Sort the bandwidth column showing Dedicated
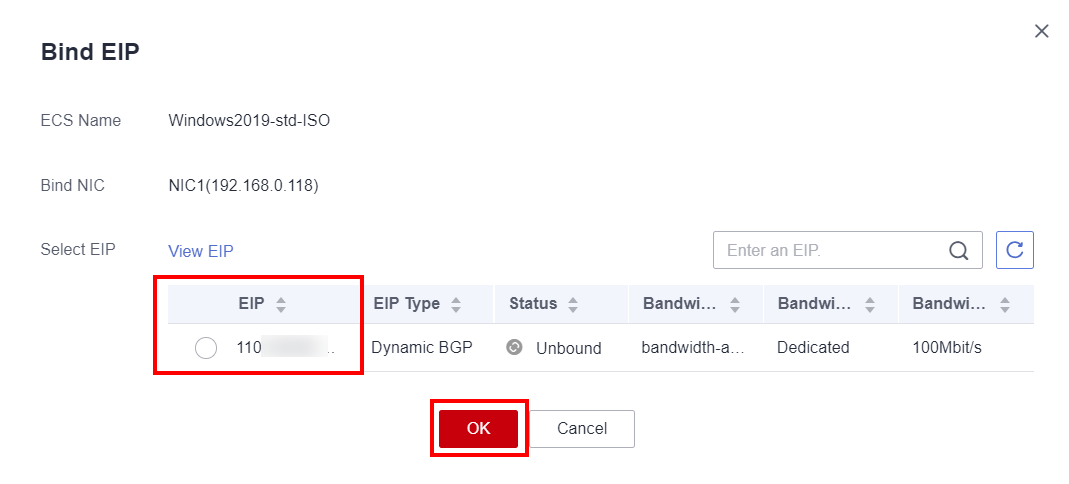The height and width of the screenshot is (484, 1069). [x=870, y=304]
